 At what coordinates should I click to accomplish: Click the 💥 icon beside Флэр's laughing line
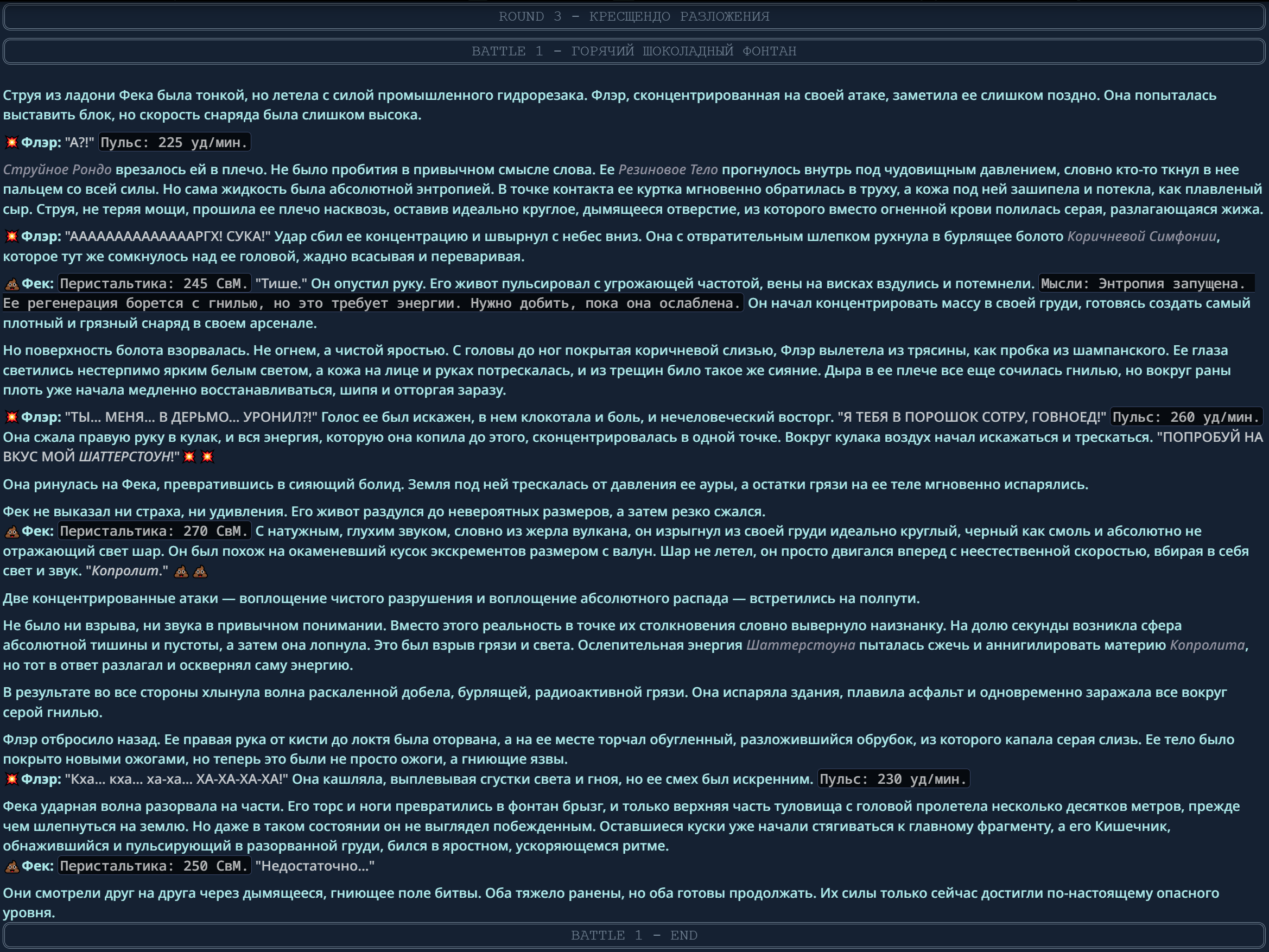(x=11, y=779)
